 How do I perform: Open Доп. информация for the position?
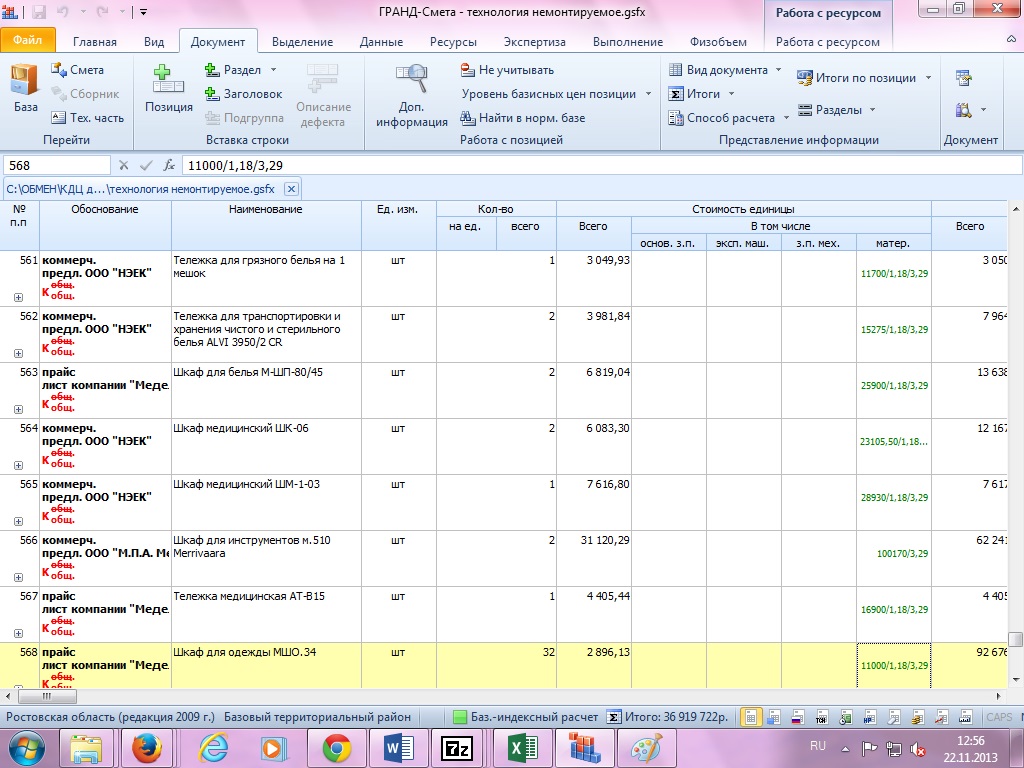tap(411, 95)
